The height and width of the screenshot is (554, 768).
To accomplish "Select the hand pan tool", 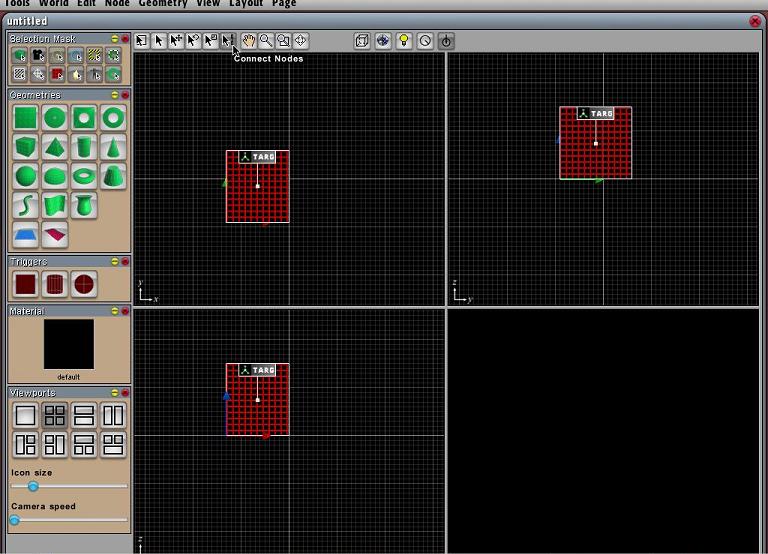I will click(x=248, y=41).
